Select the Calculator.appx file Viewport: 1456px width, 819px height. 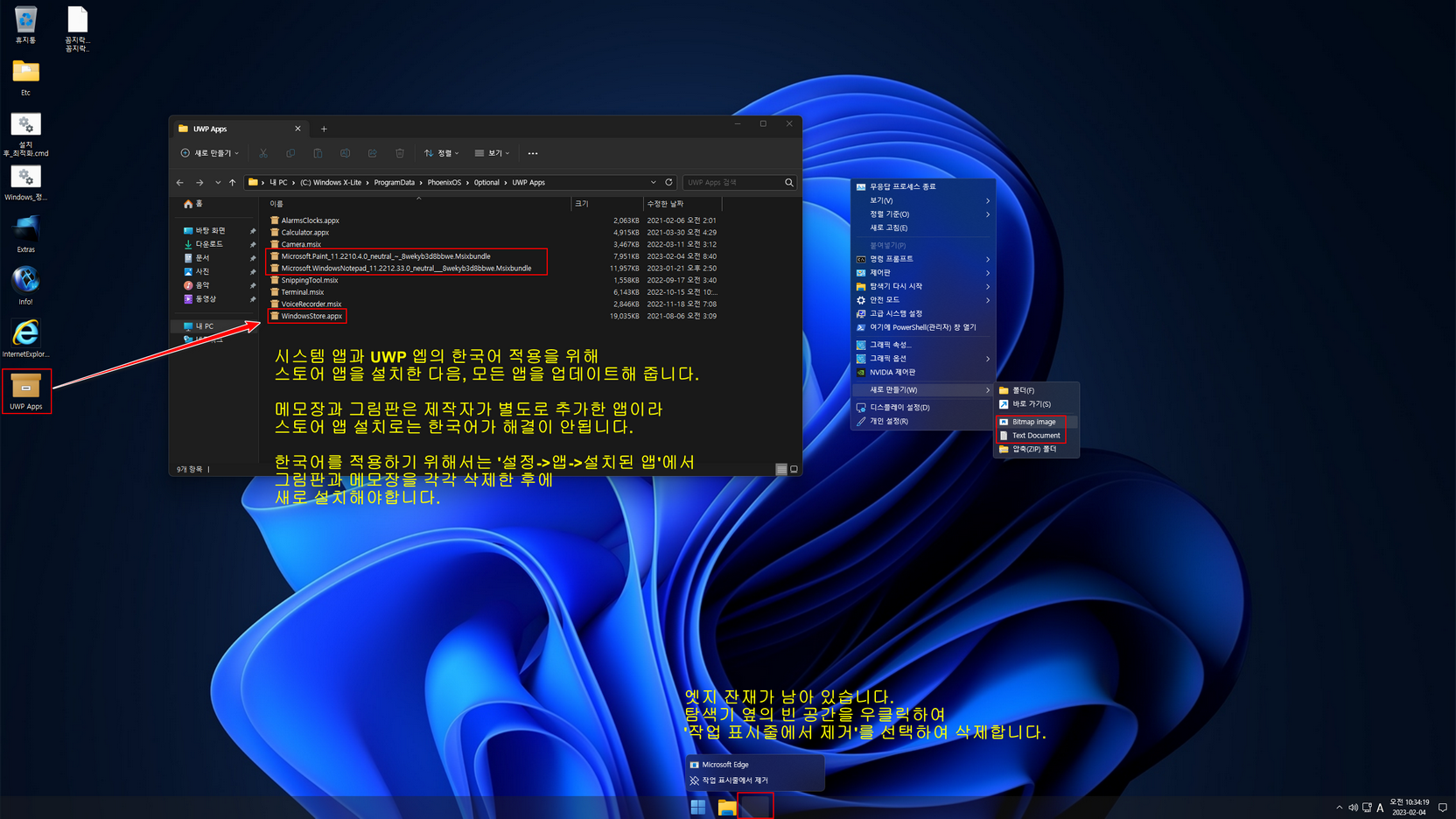305,233
